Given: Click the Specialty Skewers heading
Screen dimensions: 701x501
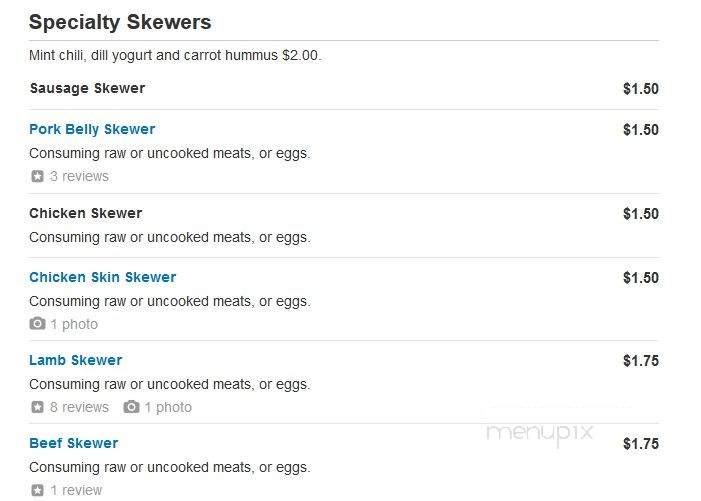Looking at the screenshot, I should [120, 22].
